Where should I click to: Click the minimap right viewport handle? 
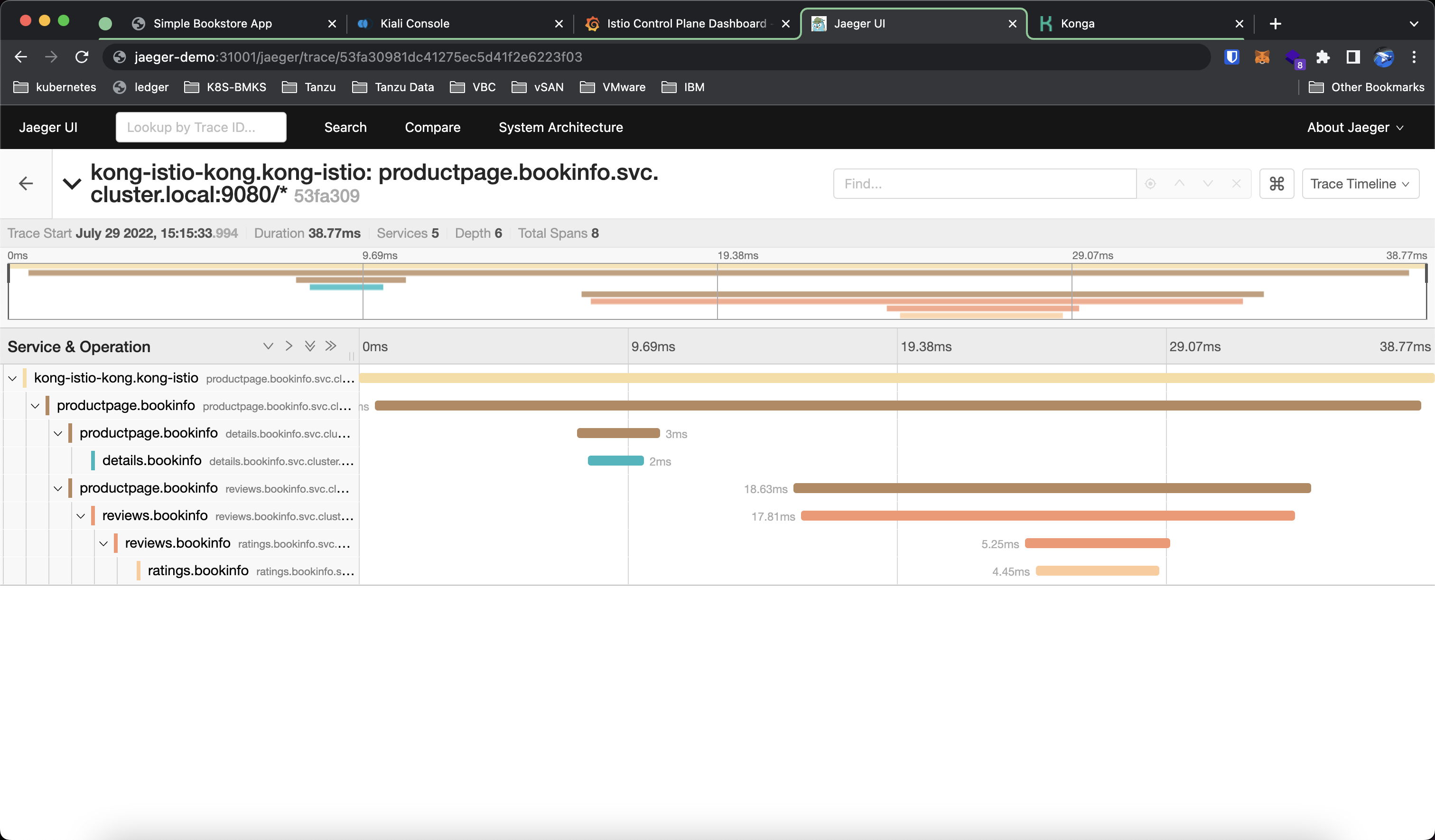(x=1426, y=273)
